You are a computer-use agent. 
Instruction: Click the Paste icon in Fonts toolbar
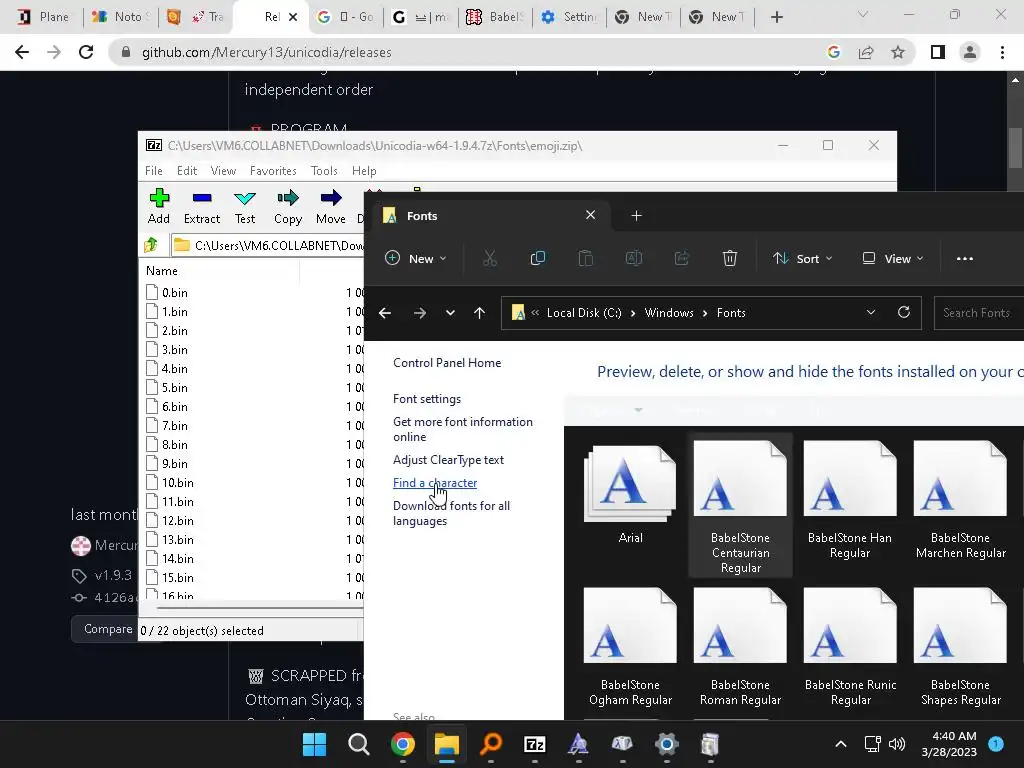point(586,259)
